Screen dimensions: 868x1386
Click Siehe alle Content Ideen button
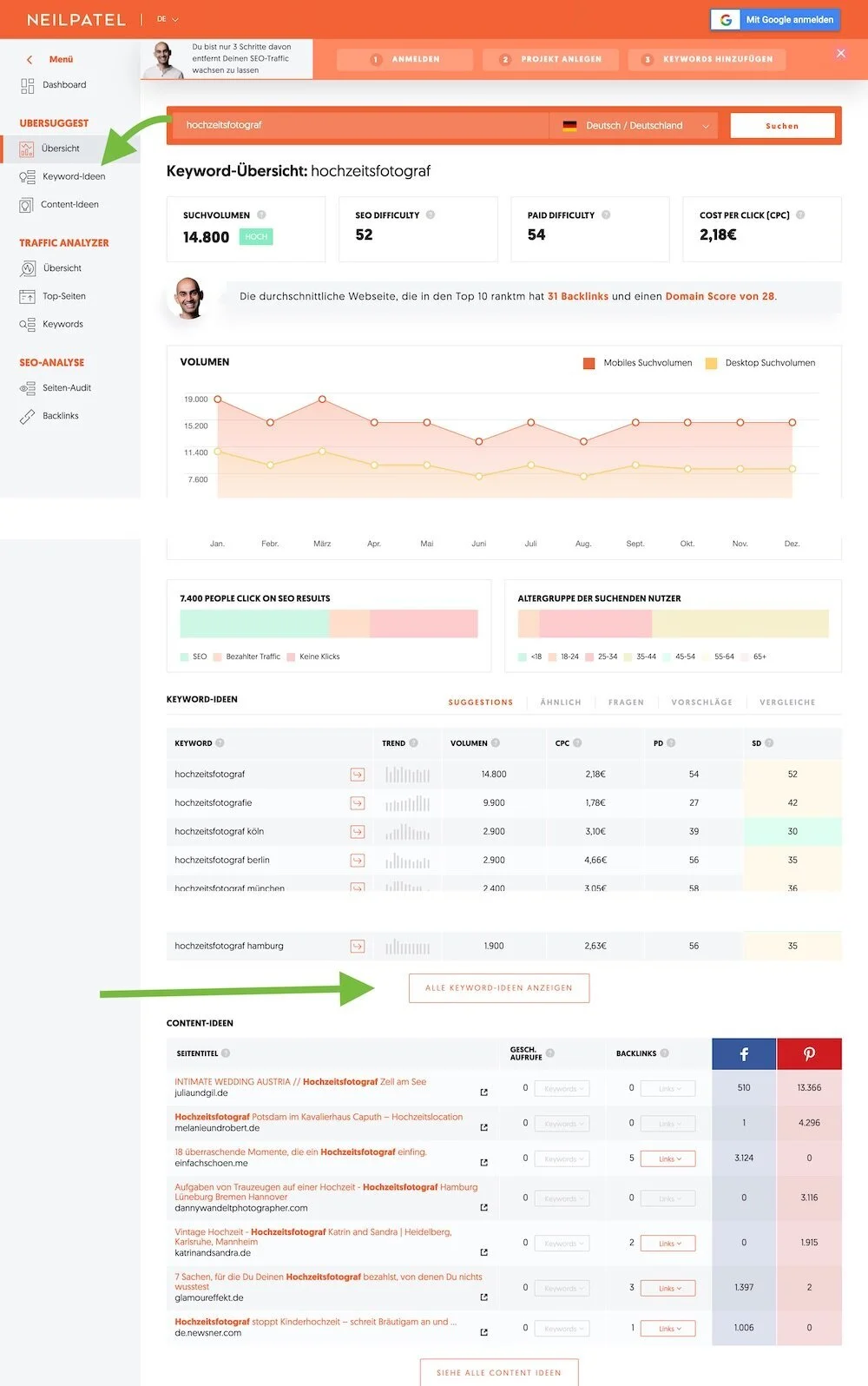tap(499, 1372)
